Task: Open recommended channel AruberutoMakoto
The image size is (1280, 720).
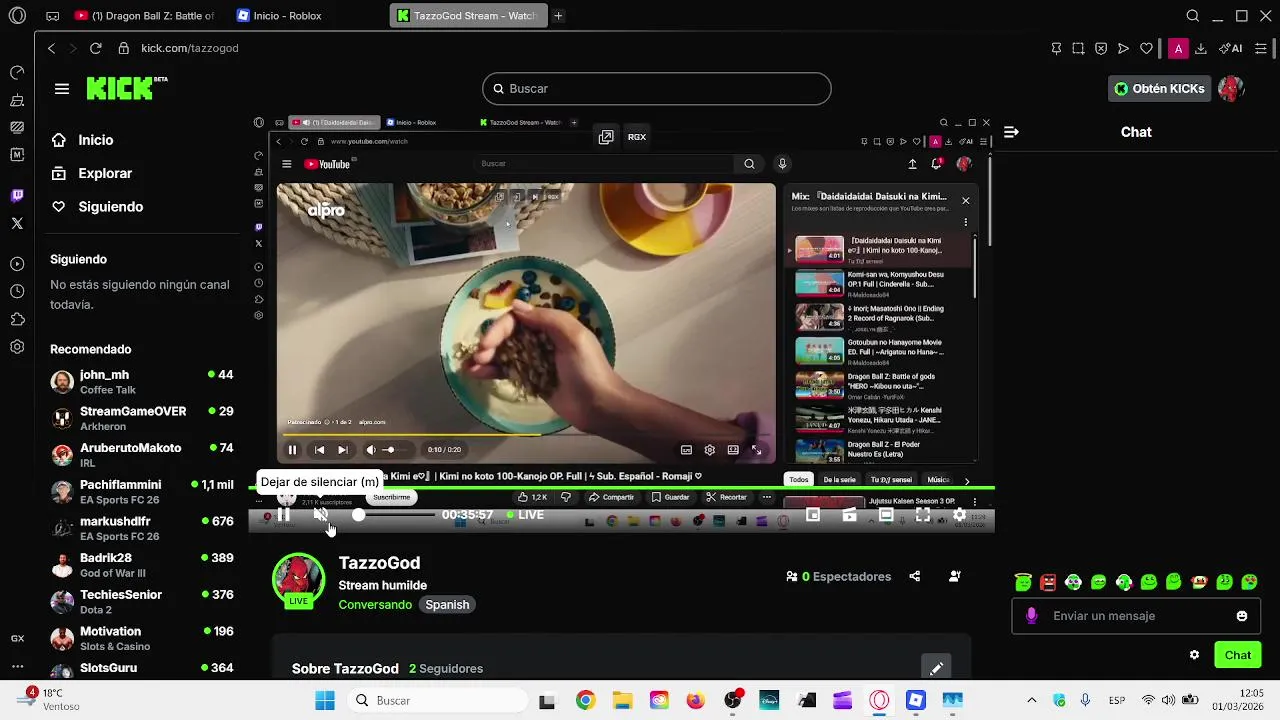Action: [142, 455]
